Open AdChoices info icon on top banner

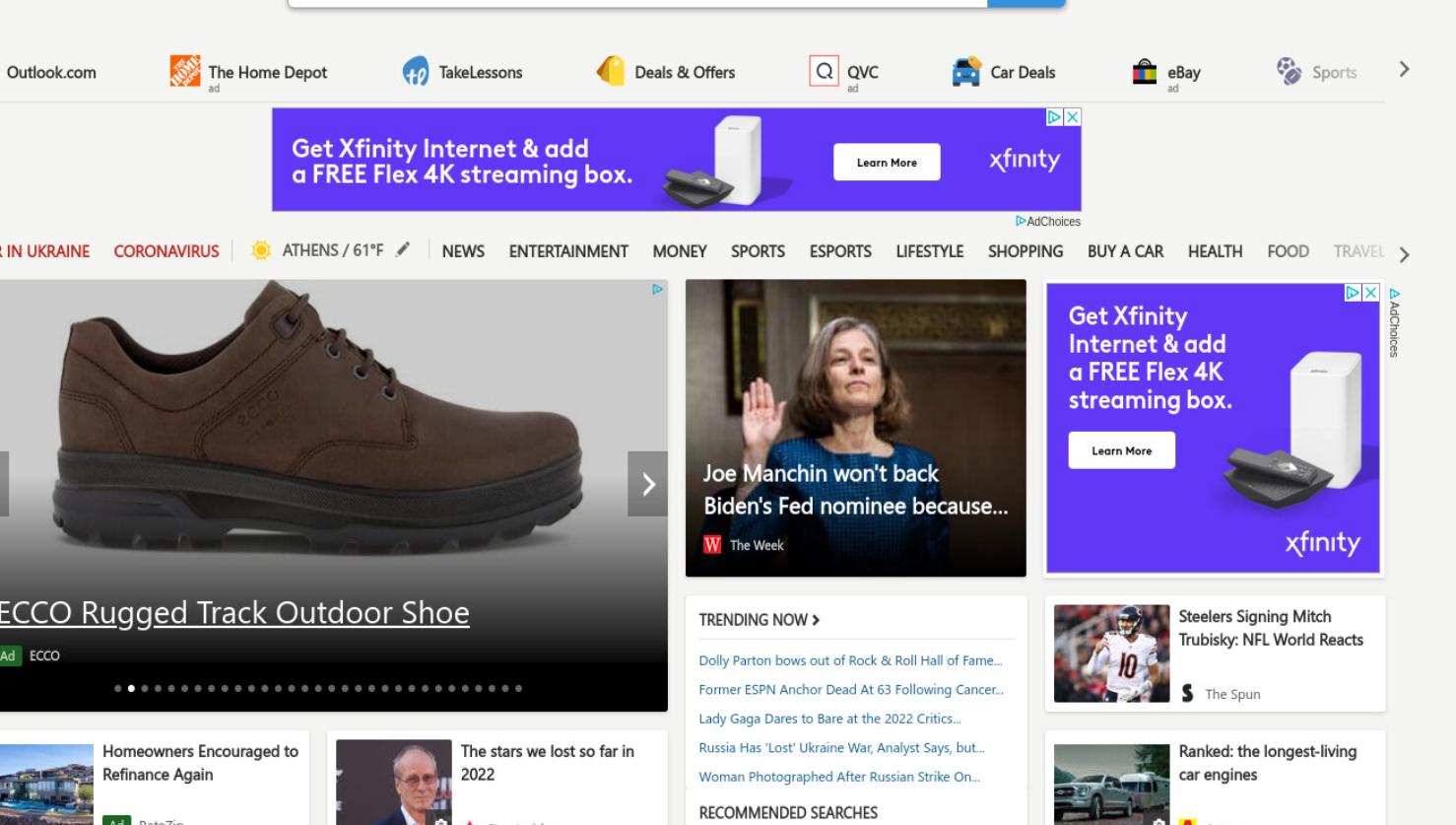pos(1054,117)
